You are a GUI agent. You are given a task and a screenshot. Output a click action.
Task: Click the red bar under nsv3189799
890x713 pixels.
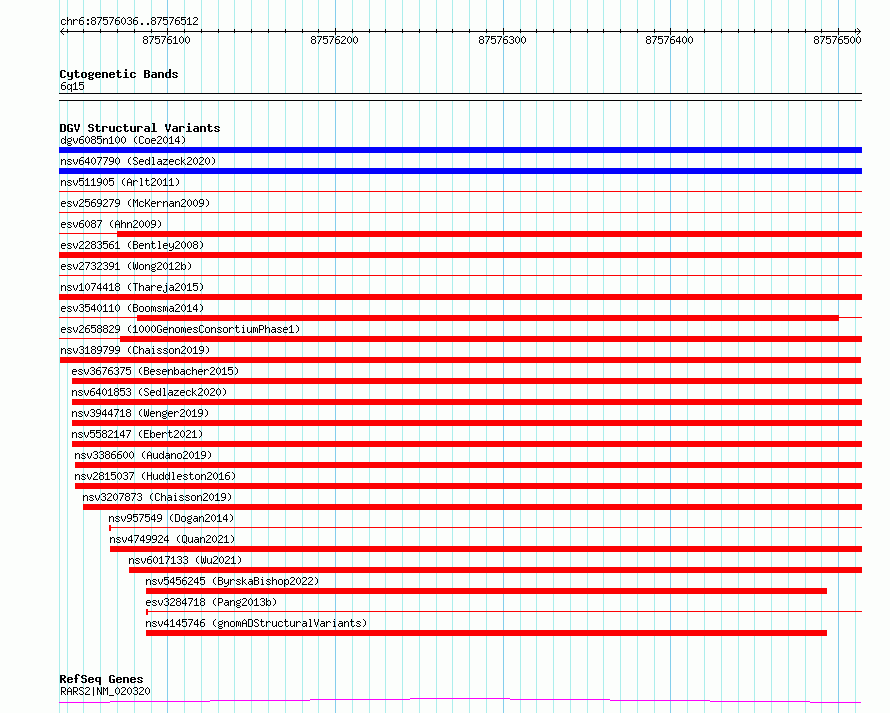(x=460, y=360)
